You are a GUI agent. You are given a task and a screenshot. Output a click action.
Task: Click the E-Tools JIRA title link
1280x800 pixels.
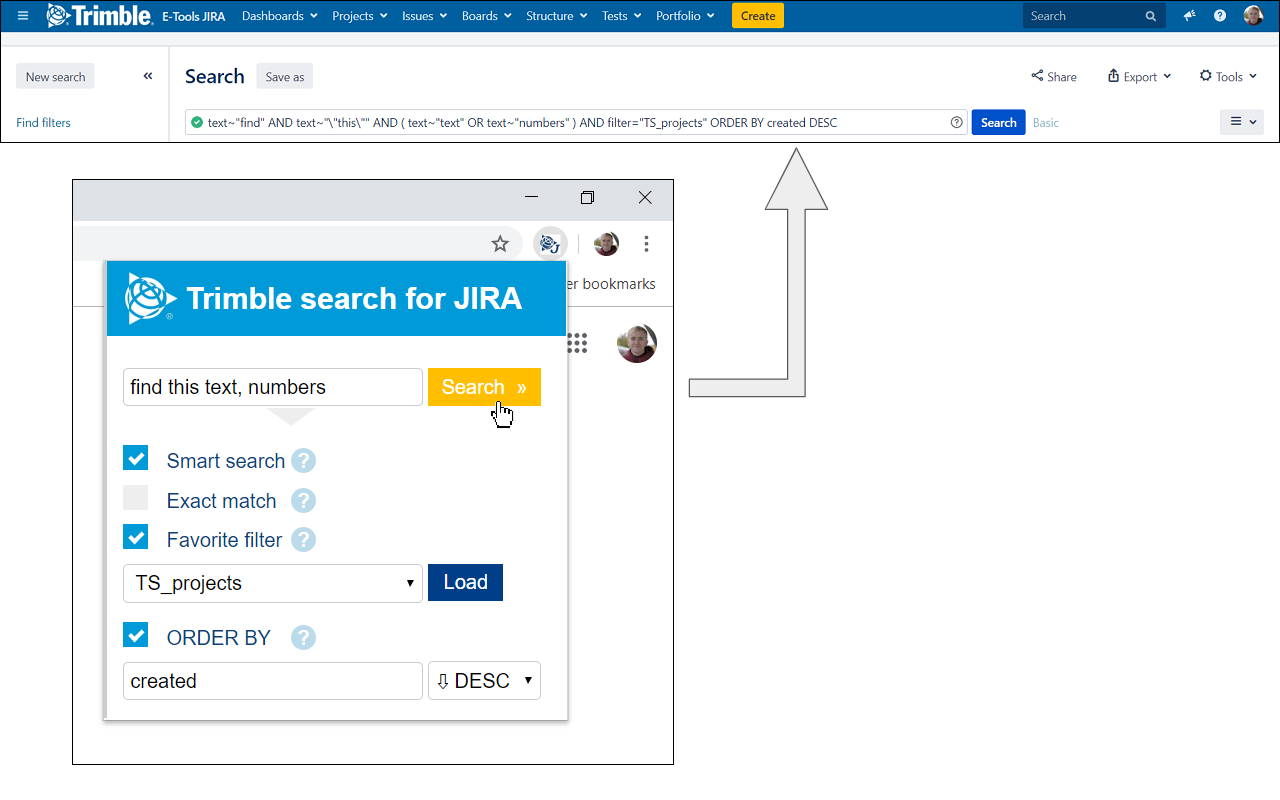(x=193, y=16)
